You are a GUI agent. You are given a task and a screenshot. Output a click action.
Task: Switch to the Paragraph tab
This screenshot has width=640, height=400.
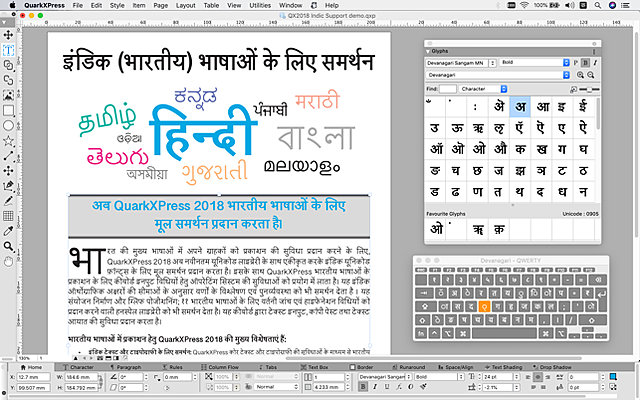[x=126, y=367]
